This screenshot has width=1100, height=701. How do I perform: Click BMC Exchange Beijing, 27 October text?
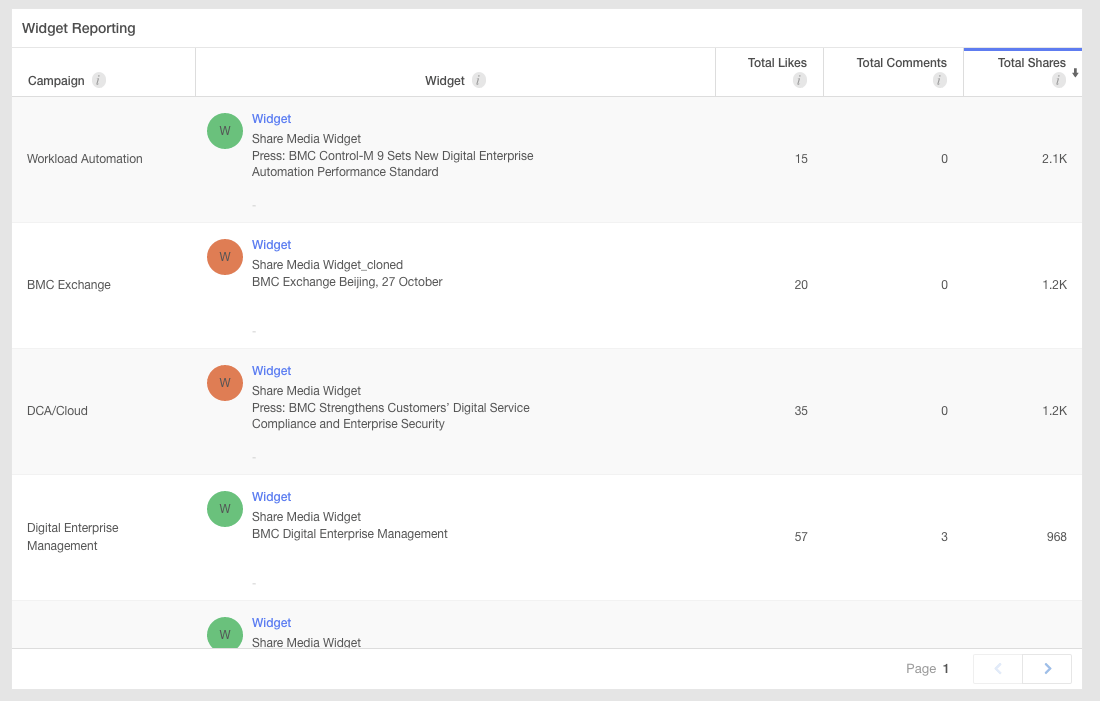click(347, 281)
